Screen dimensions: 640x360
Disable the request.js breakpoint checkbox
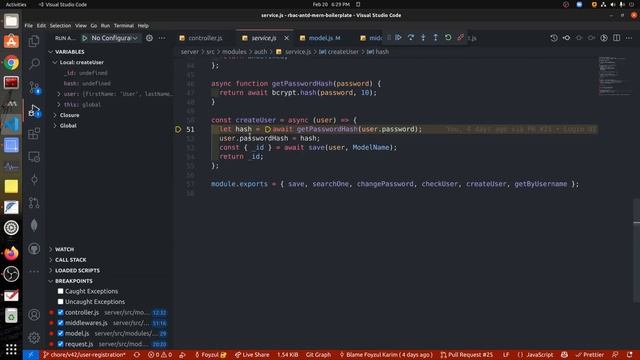coord(60,344)
